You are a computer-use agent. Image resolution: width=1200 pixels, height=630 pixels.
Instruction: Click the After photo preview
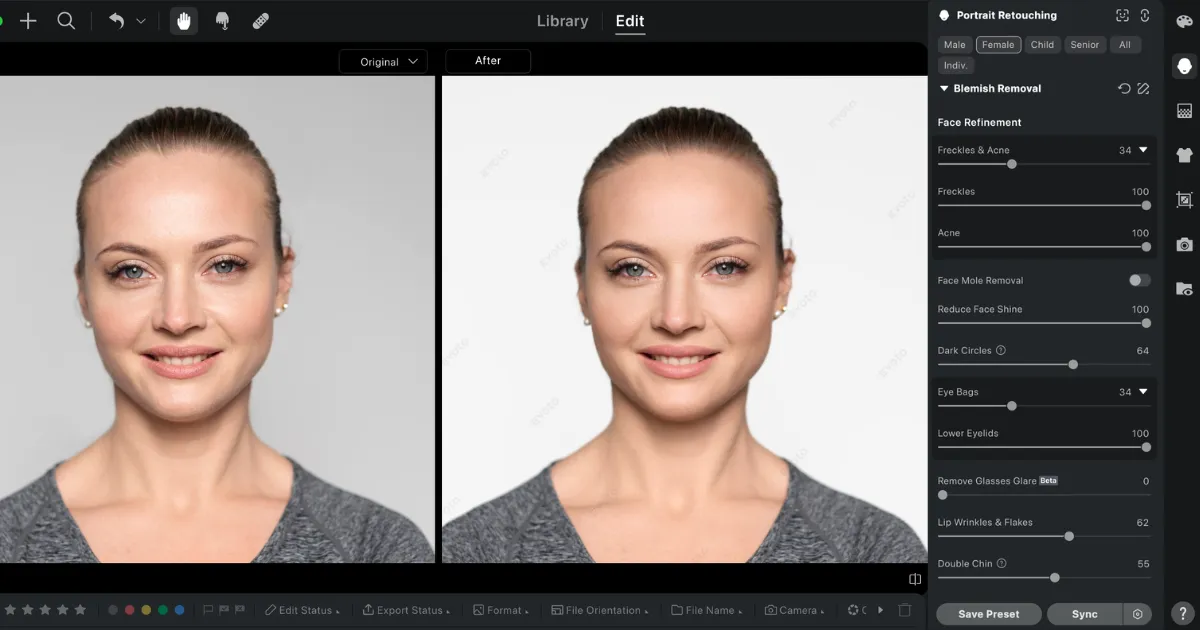(684, 320)
